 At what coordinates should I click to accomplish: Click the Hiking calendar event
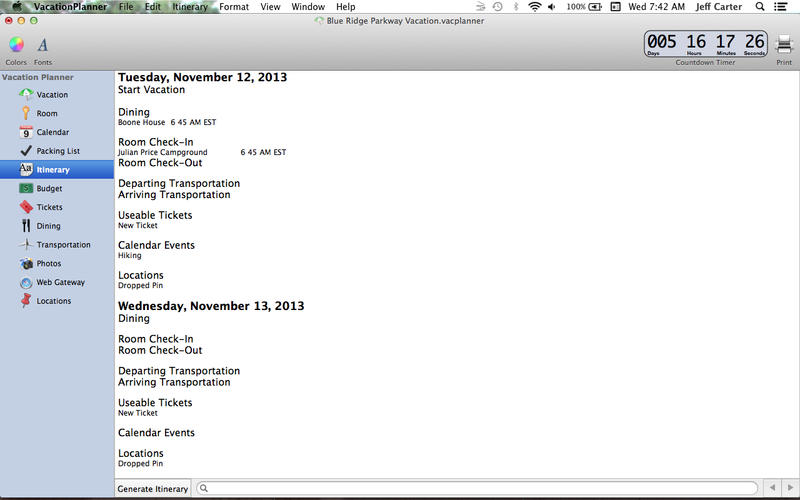click(x=130, y=256)
